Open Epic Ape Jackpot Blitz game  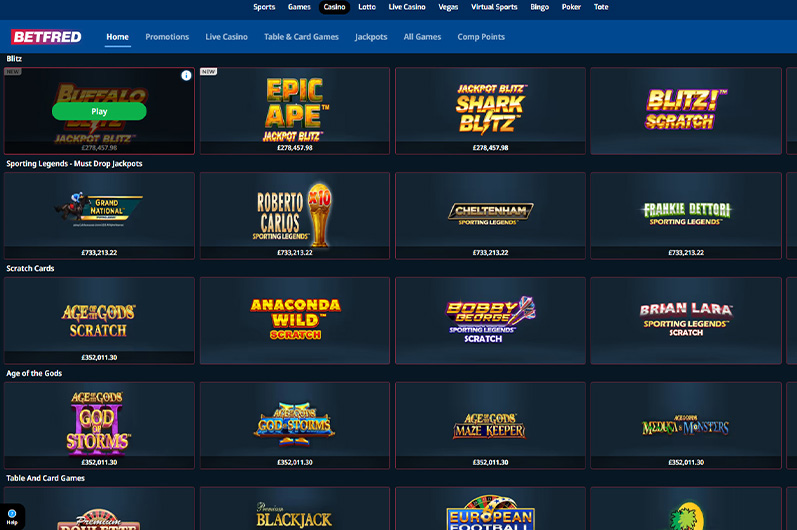(x=295, y=111)
